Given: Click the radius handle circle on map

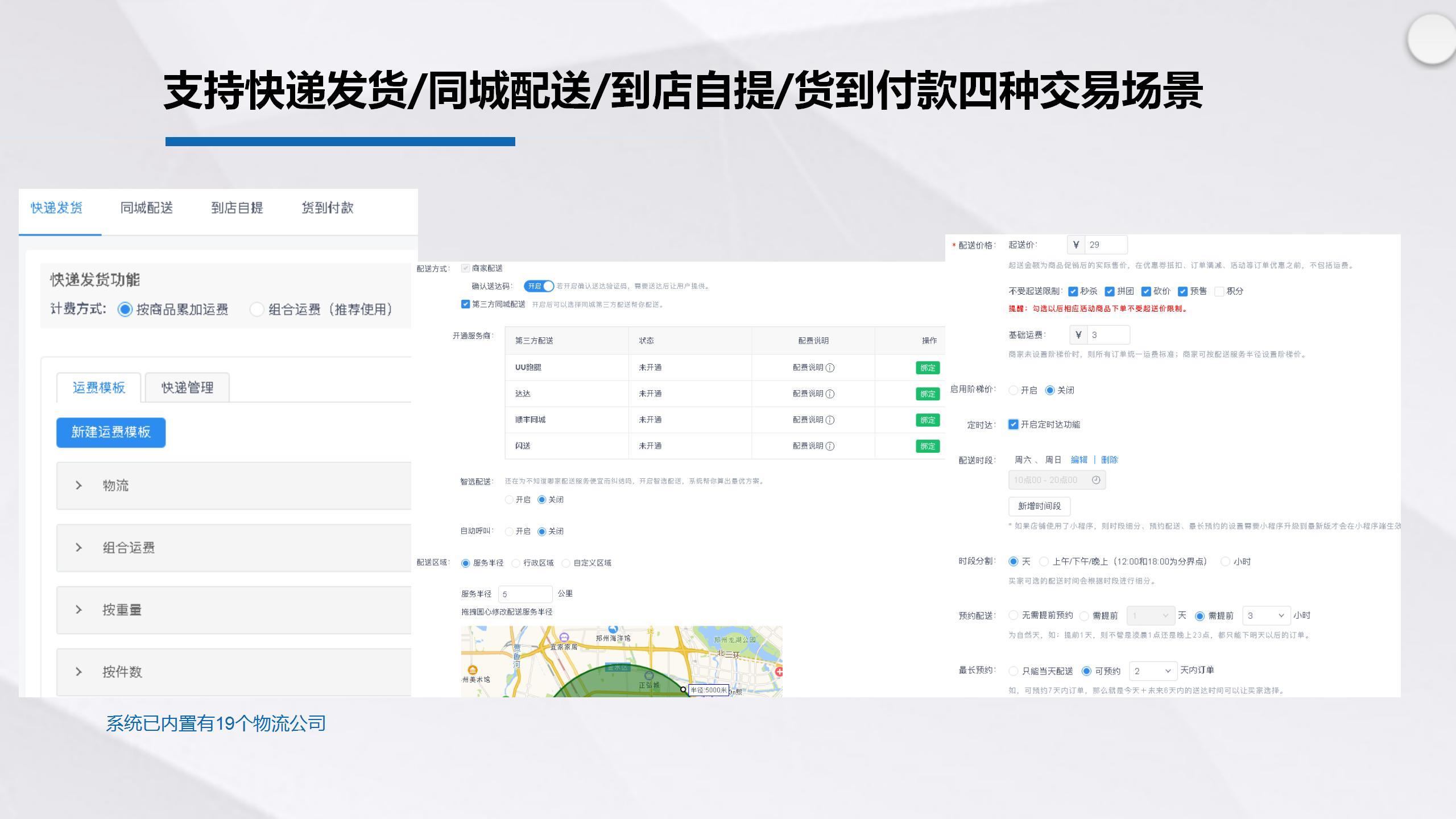Looking at the screenshot, I should [x=683, y=689].
